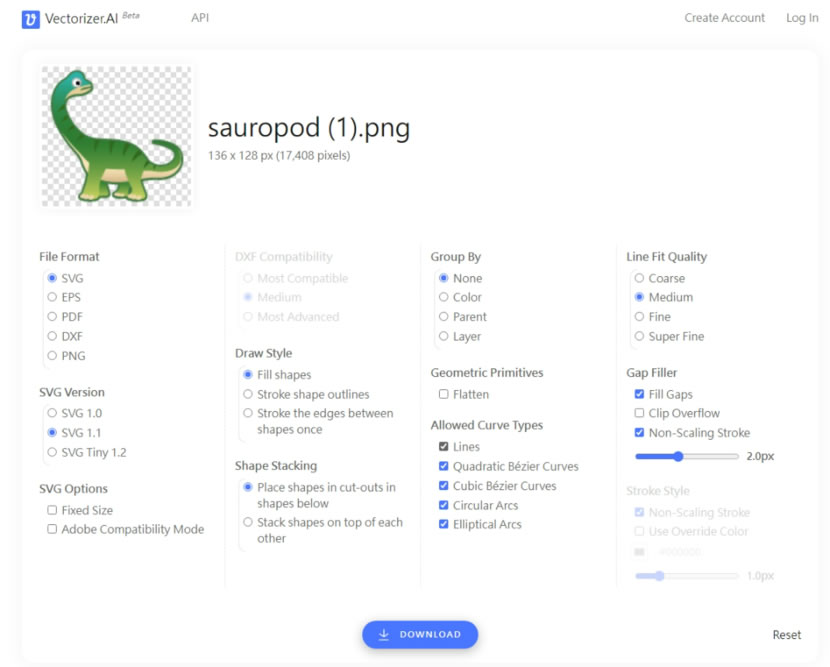Select SVG file format
This screenshot has height=667, width=830.
(x=52, y=278)
